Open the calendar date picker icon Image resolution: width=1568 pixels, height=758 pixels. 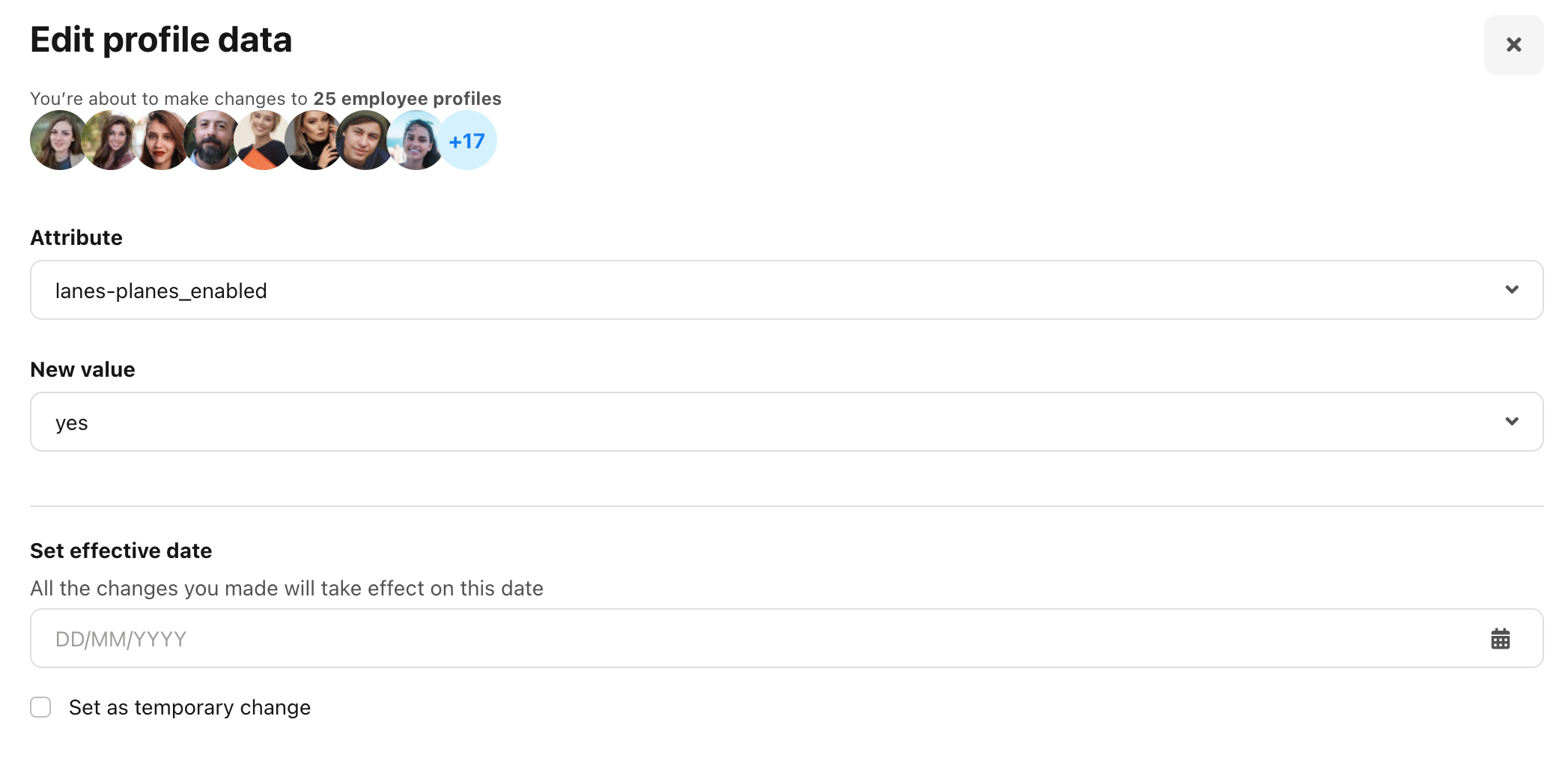1500,639
